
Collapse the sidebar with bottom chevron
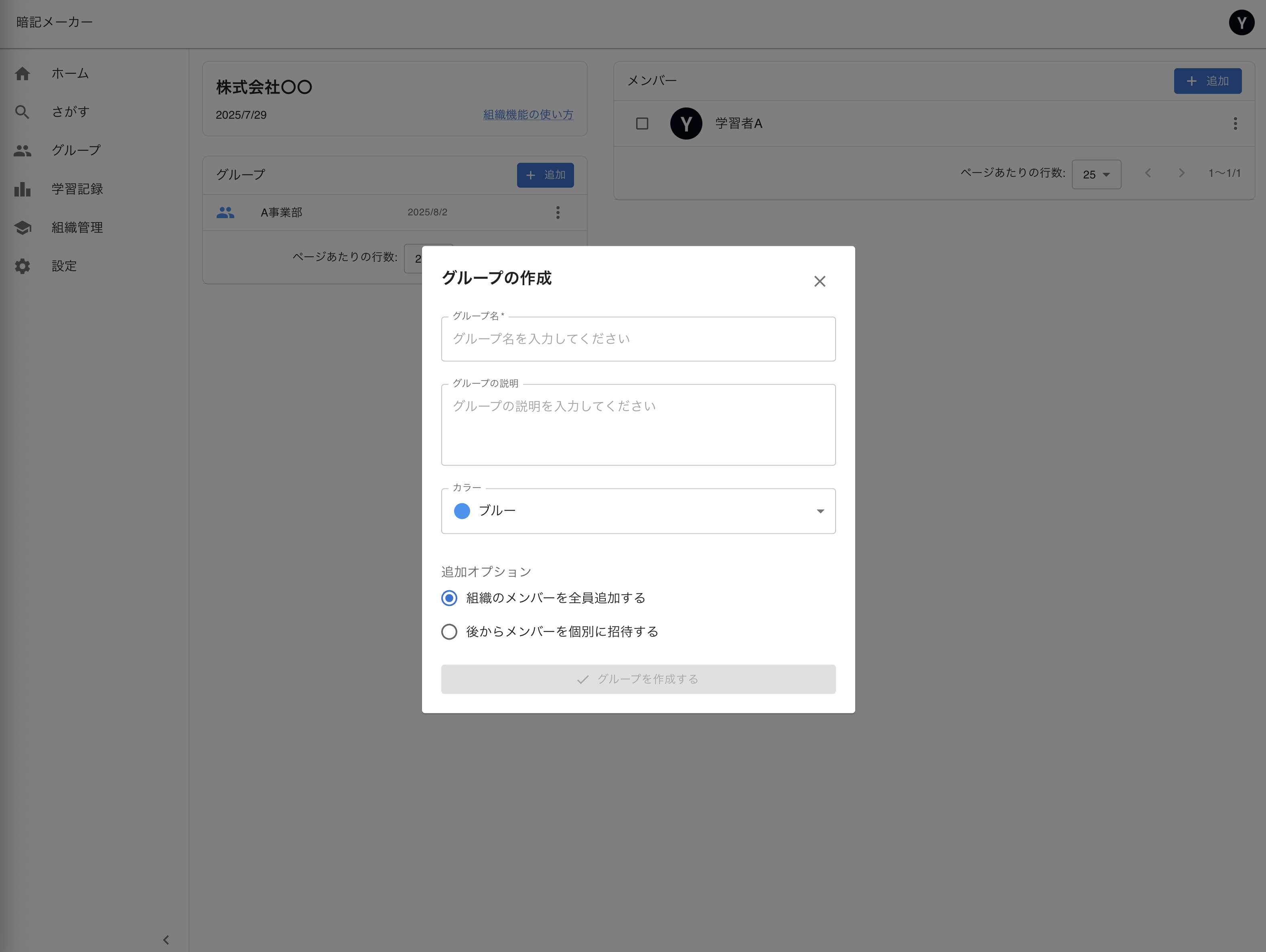point(166,940)
